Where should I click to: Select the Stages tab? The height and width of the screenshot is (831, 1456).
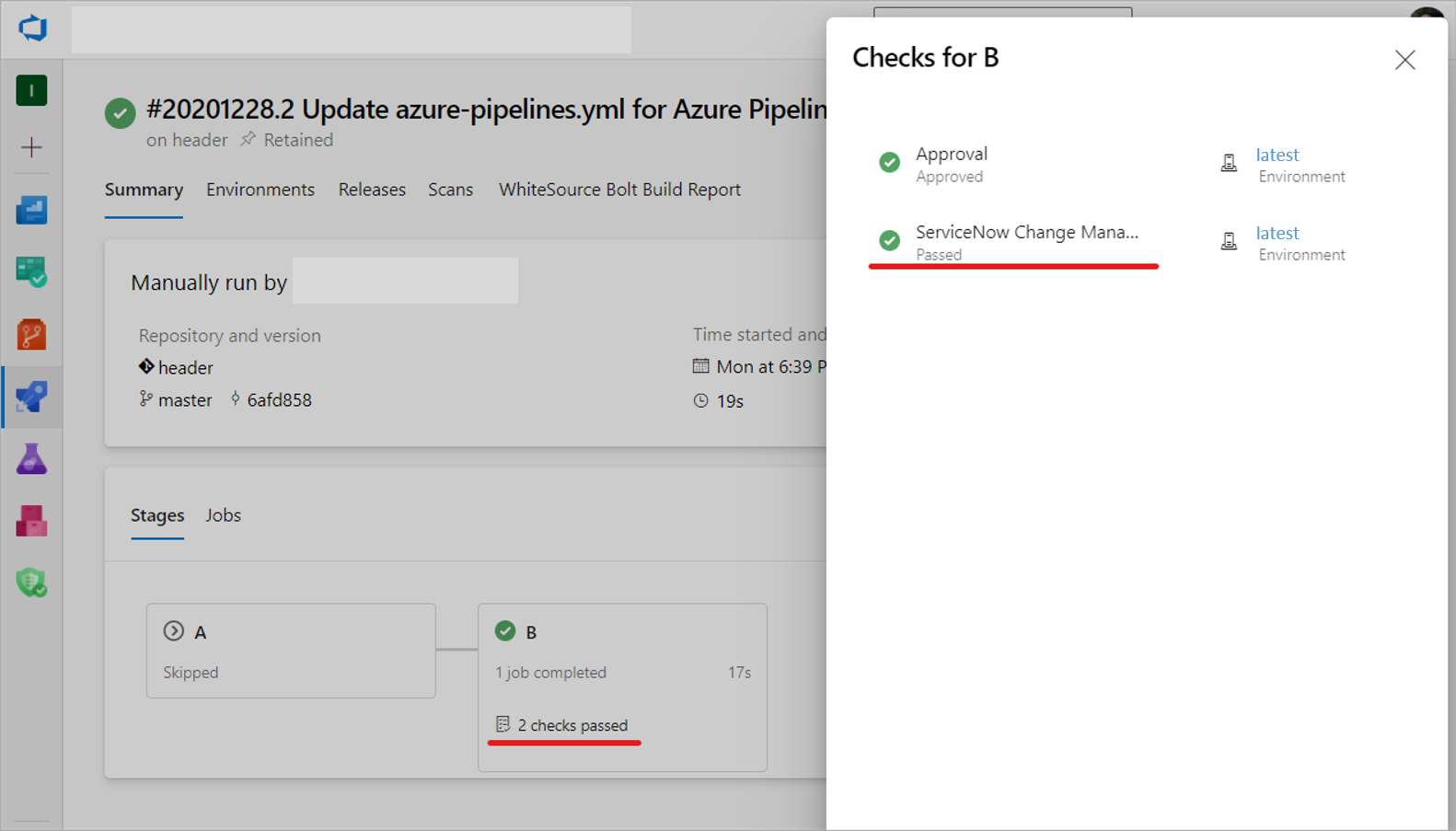coord(157,515)
